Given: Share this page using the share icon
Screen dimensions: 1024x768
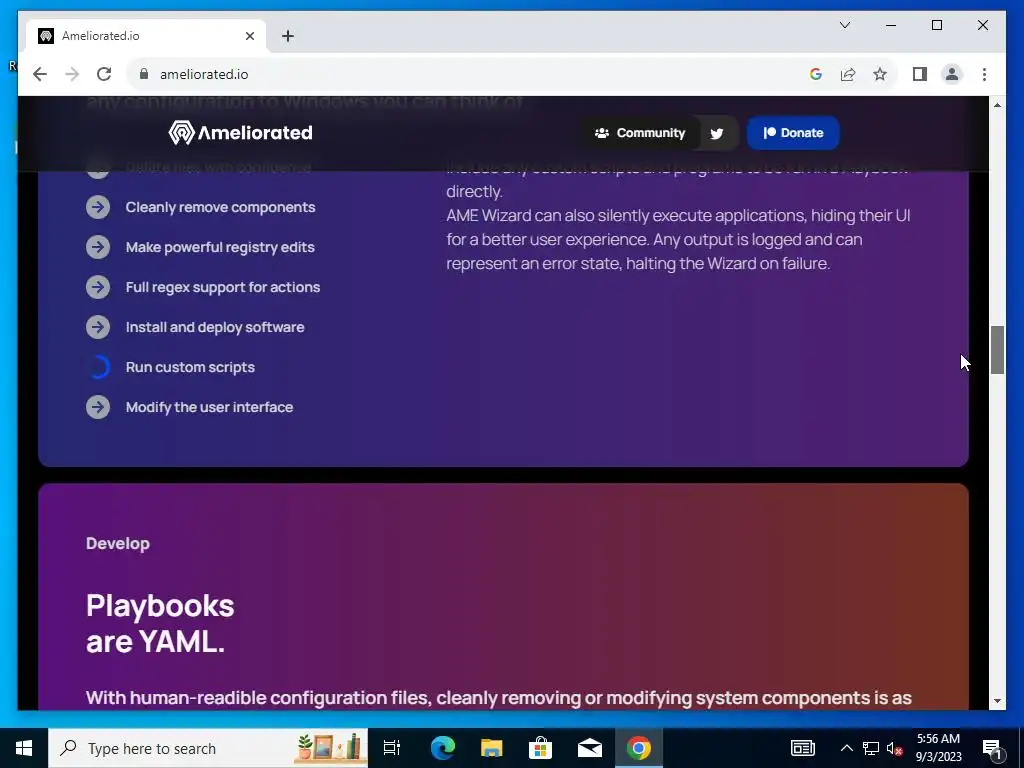Looking at the screenshot, I should click(x=848, y=74).
